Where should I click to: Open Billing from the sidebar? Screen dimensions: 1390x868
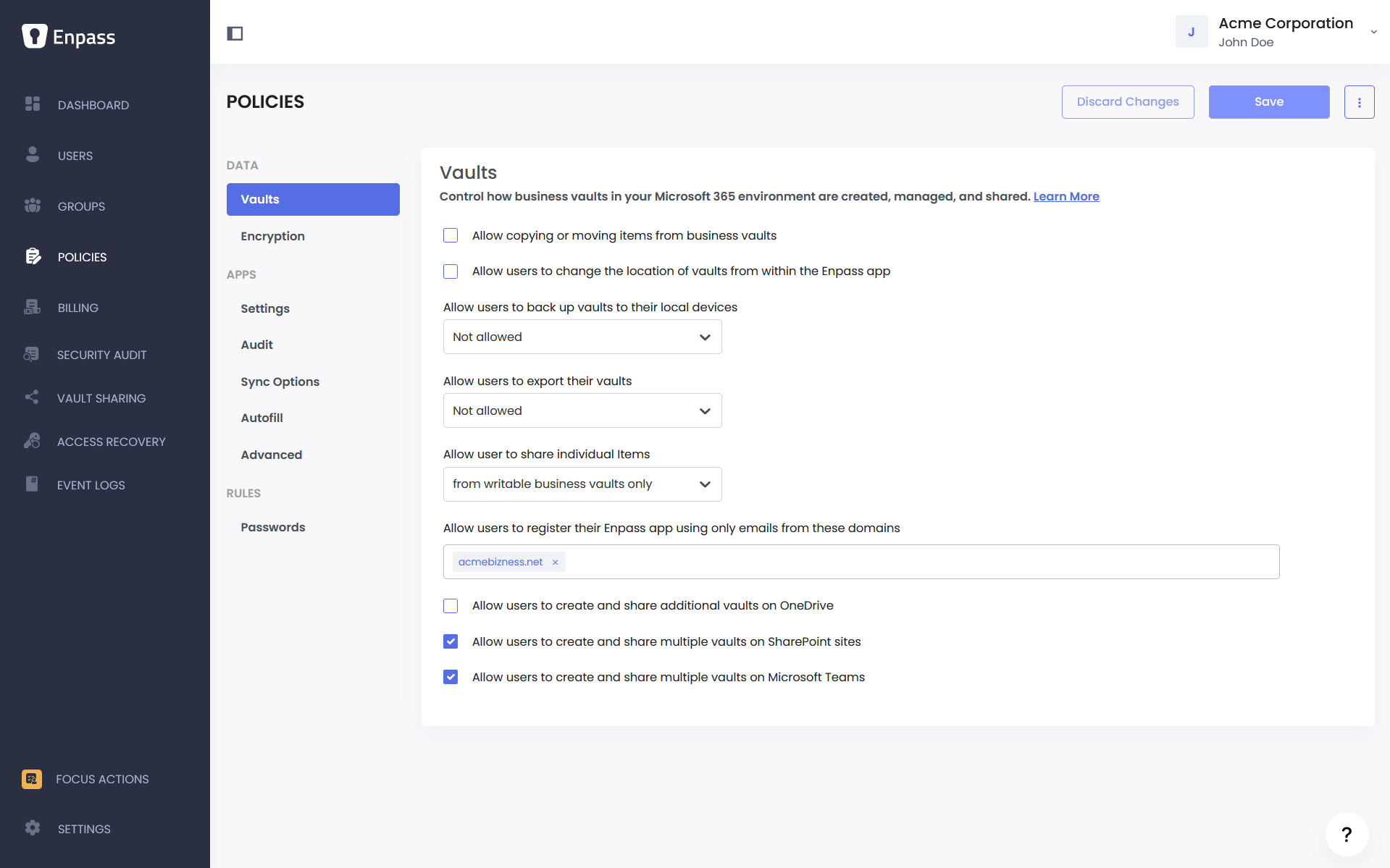point(78,308)
